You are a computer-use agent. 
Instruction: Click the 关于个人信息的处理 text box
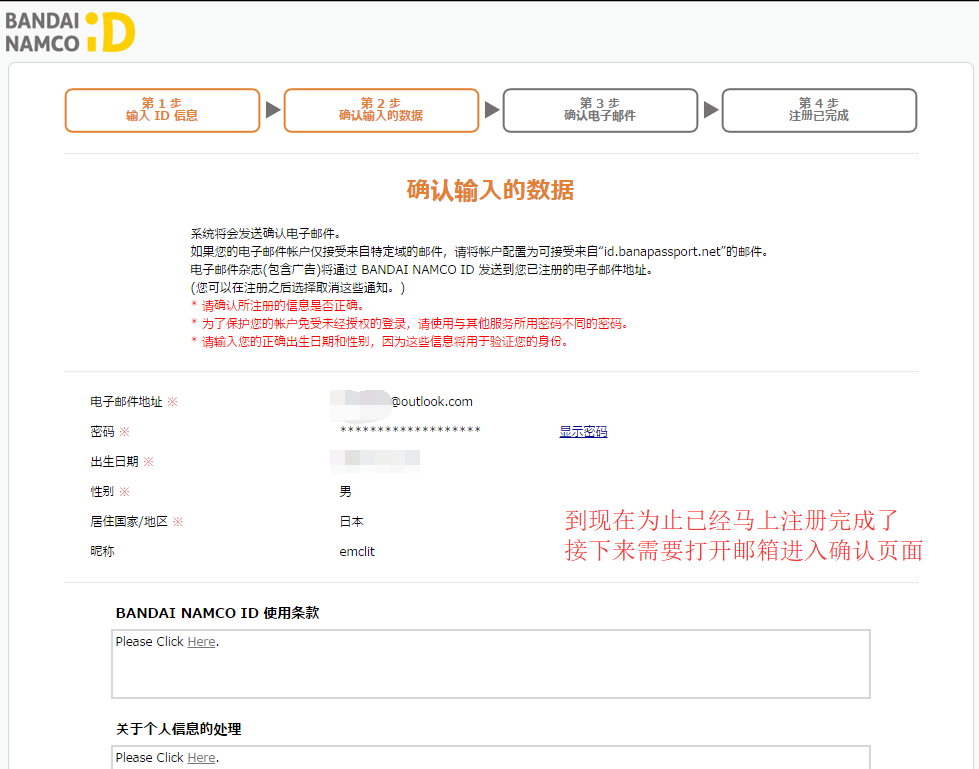tap(491, 757)
